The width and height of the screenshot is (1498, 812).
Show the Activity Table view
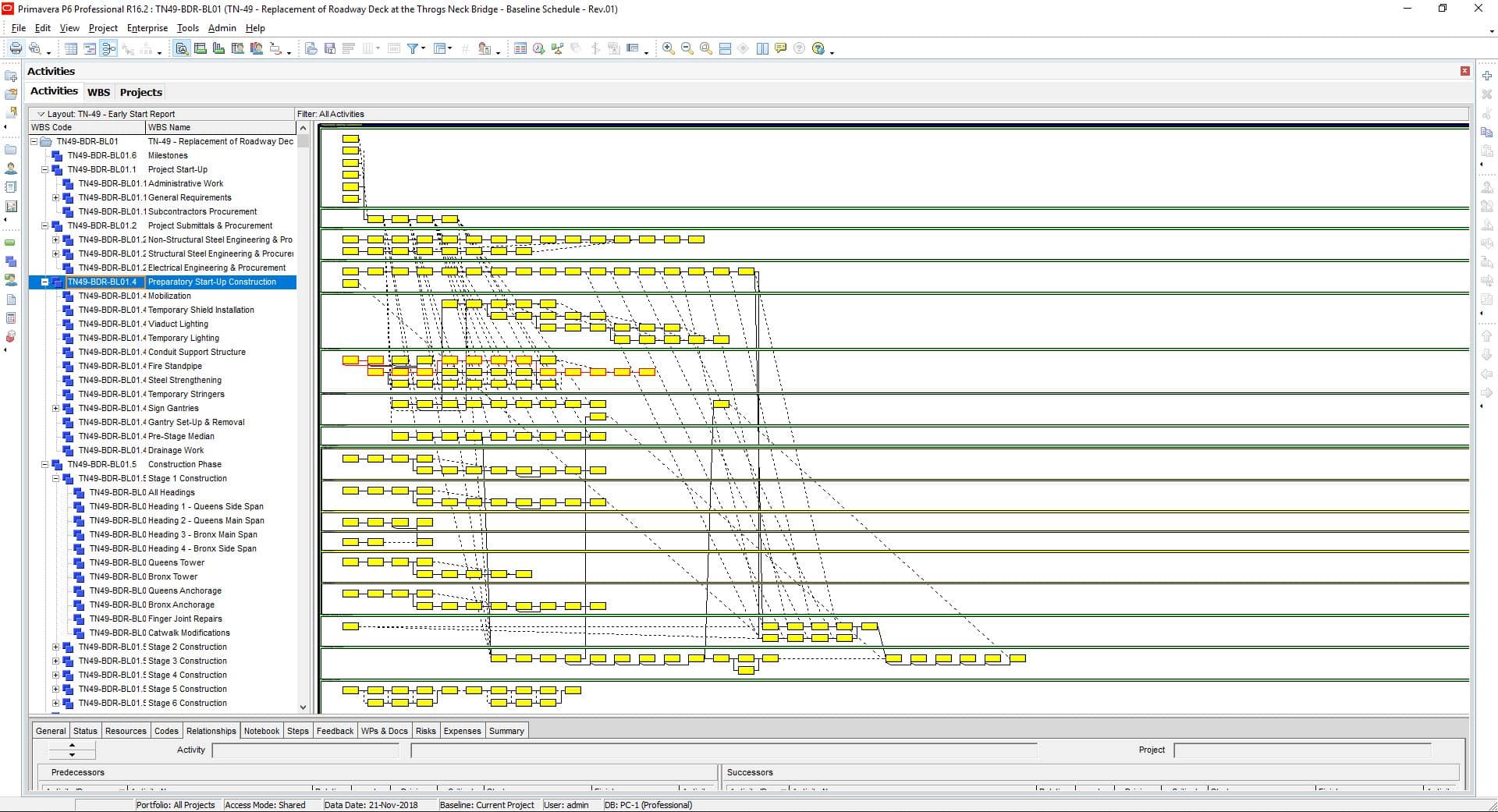click(x=71, y=48)
